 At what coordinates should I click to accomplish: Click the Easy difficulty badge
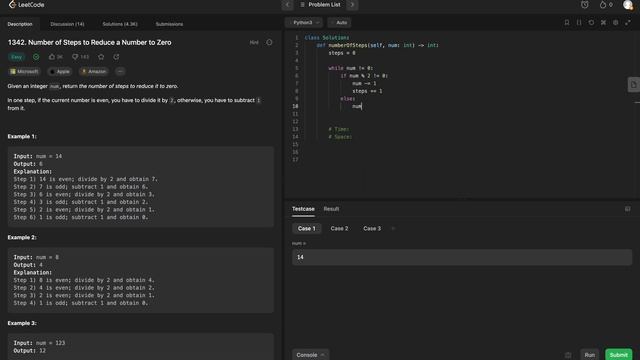click(17, 57)
